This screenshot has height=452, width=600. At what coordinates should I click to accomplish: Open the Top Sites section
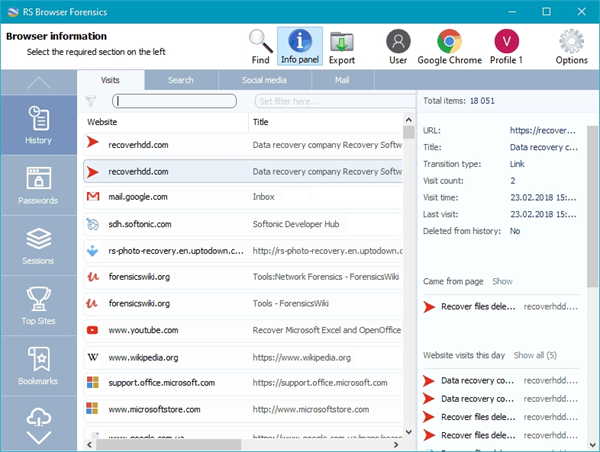pos(38,307)
